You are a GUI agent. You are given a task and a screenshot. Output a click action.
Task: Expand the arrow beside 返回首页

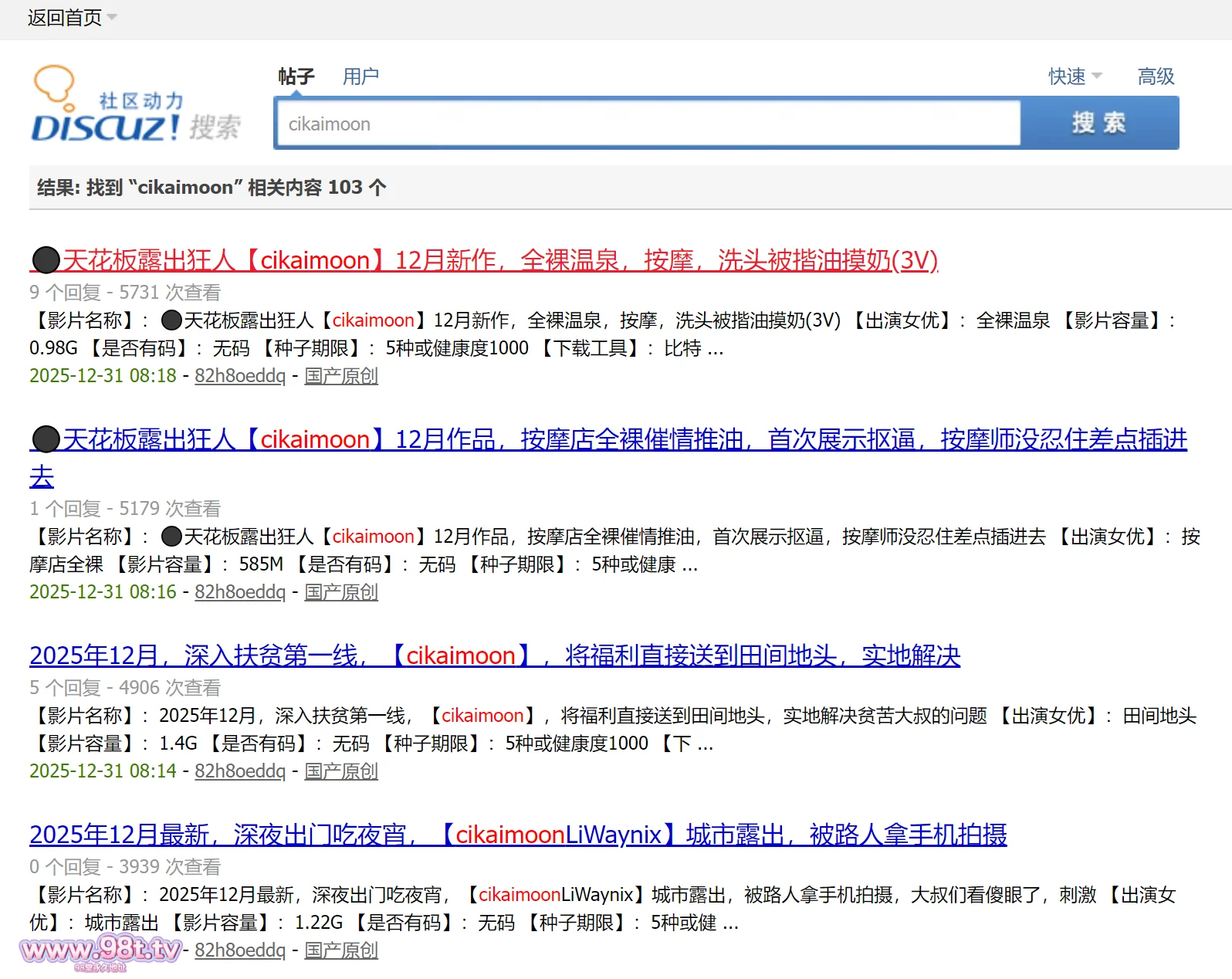[112, 17]
